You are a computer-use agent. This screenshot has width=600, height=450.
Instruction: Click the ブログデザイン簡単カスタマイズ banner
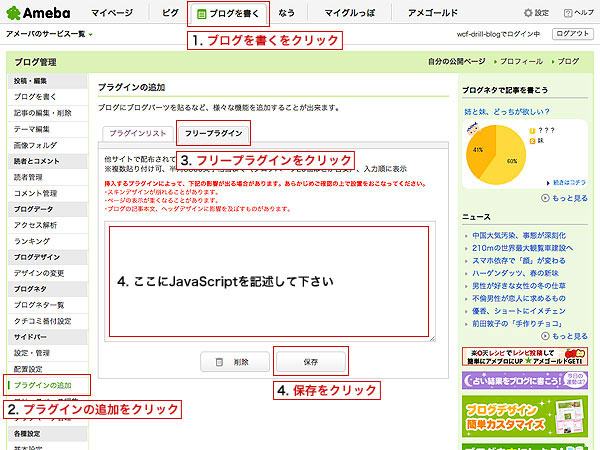pyautogui.click(x=525, y=416)
